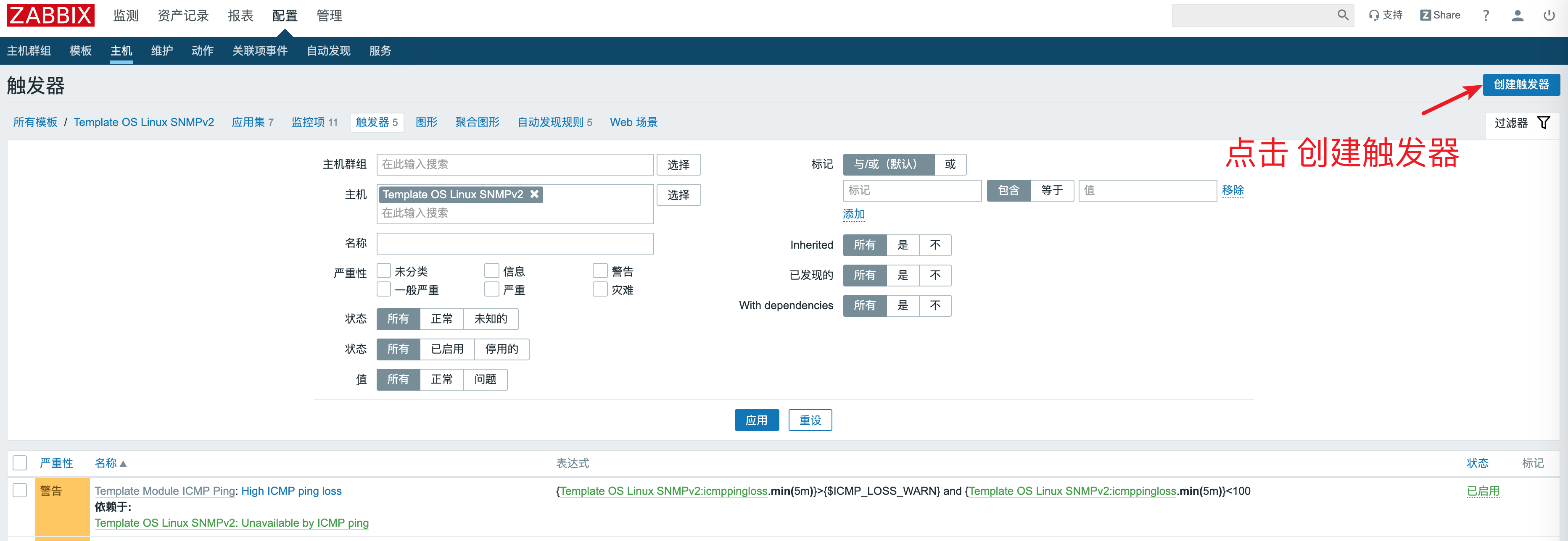Viewport: 1568px width, 541px height.
Task: Enable the 未分类 severity checkbox
Action: (383, 270)
